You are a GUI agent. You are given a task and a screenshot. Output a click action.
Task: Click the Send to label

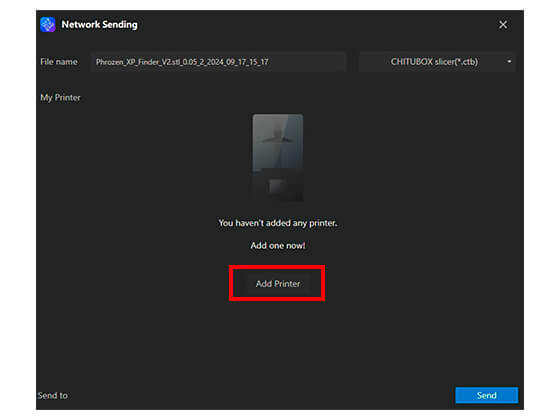pyautogui.click(x=53, y=395)
